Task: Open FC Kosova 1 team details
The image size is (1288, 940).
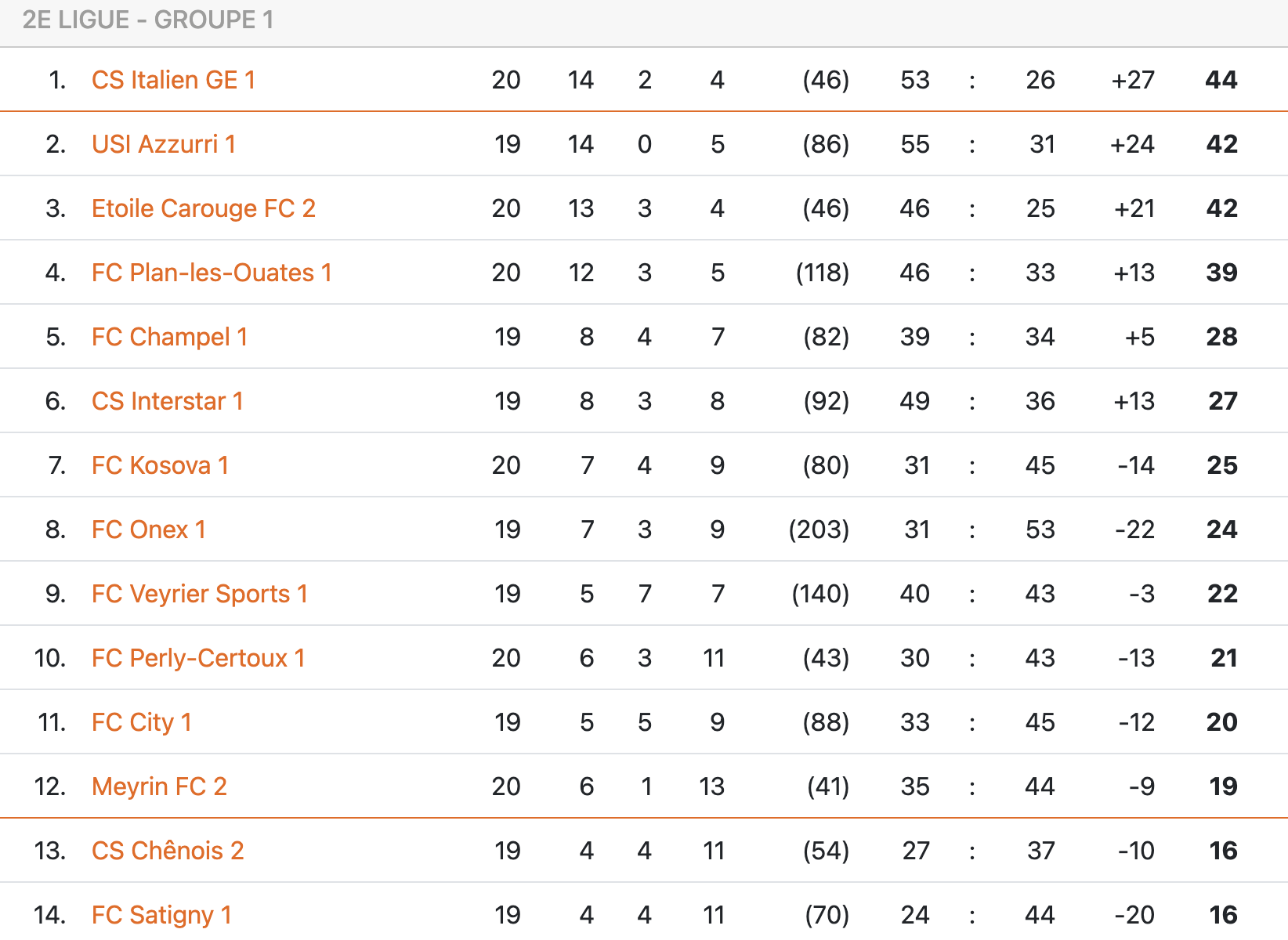Action: pos(160,465)
